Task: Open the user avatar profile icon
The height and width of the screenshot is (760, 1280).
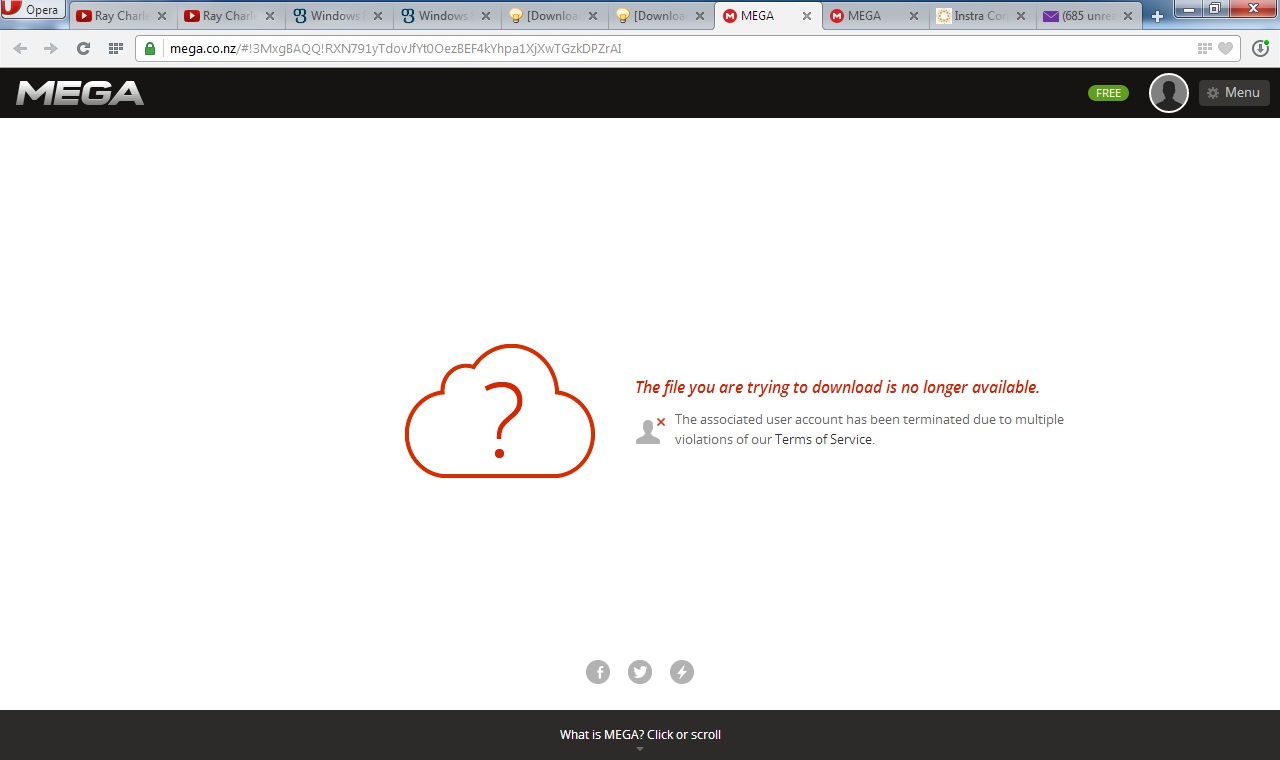Action: (x=1169, y=93)
